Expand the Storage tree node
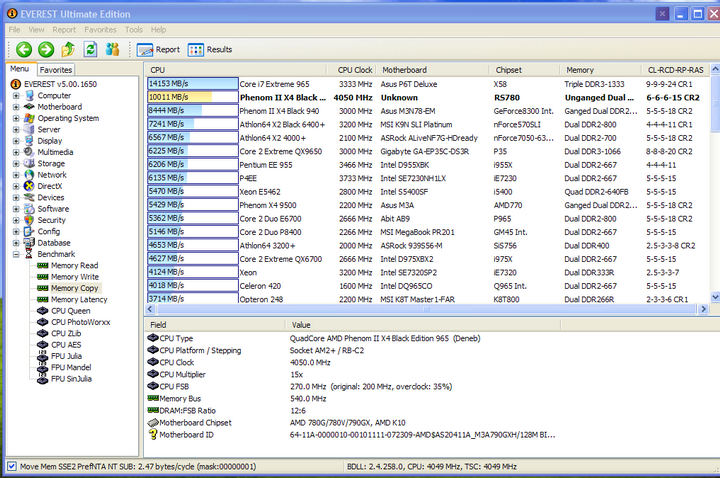Viewport: 720px width, 478px height. click(16, 163)
